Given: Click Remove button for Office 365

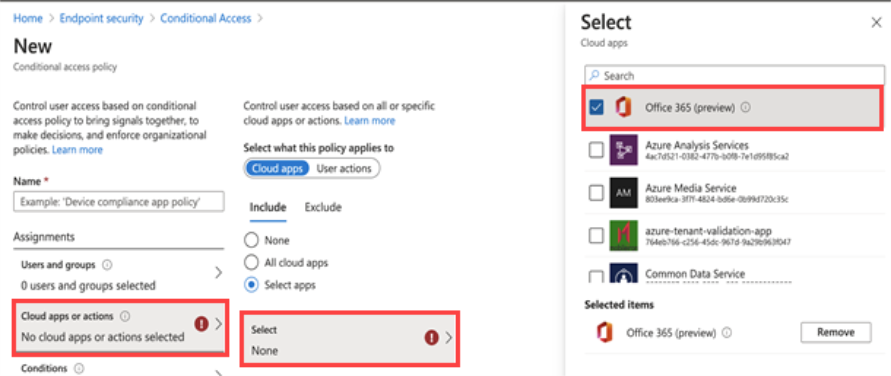Looking at the screenshot, I should point(835,333).
